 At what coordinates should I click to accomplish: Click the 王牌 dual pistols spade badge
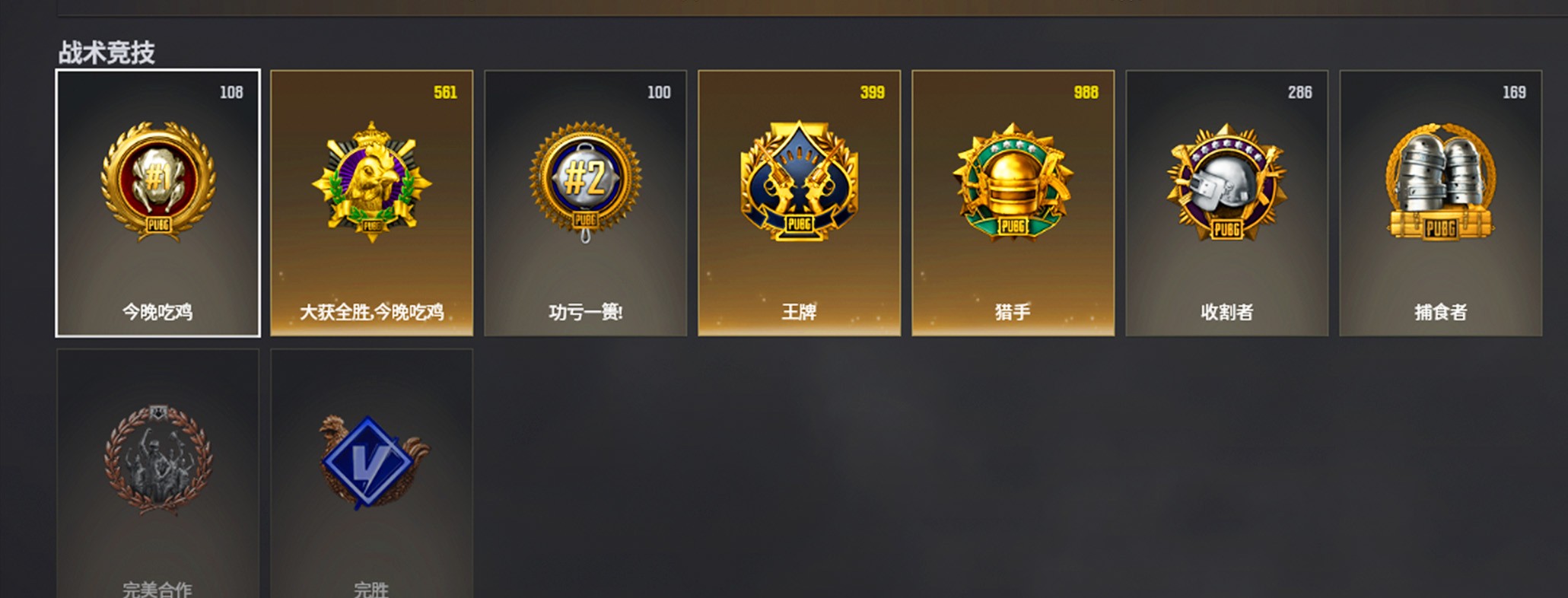point(799,181)
